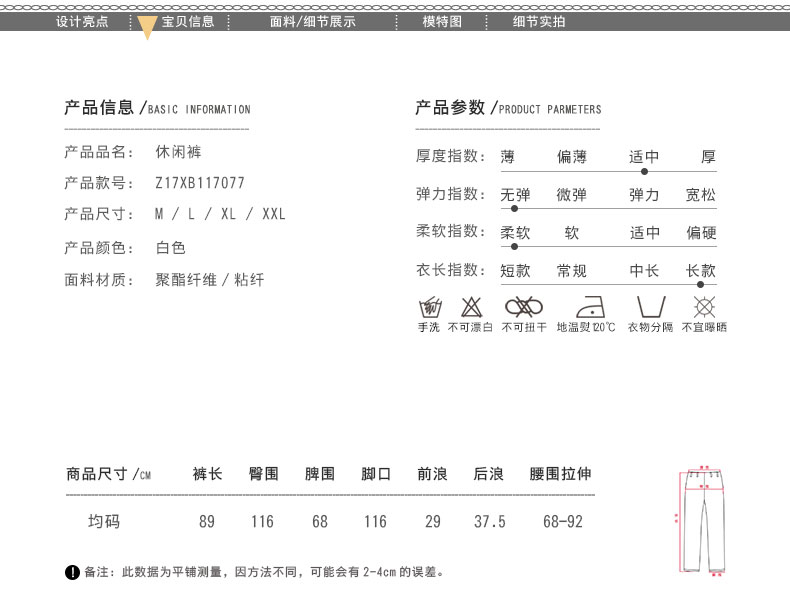Click the front rise value 29
This screenshot has width=790, height=591.
point(433,522)
